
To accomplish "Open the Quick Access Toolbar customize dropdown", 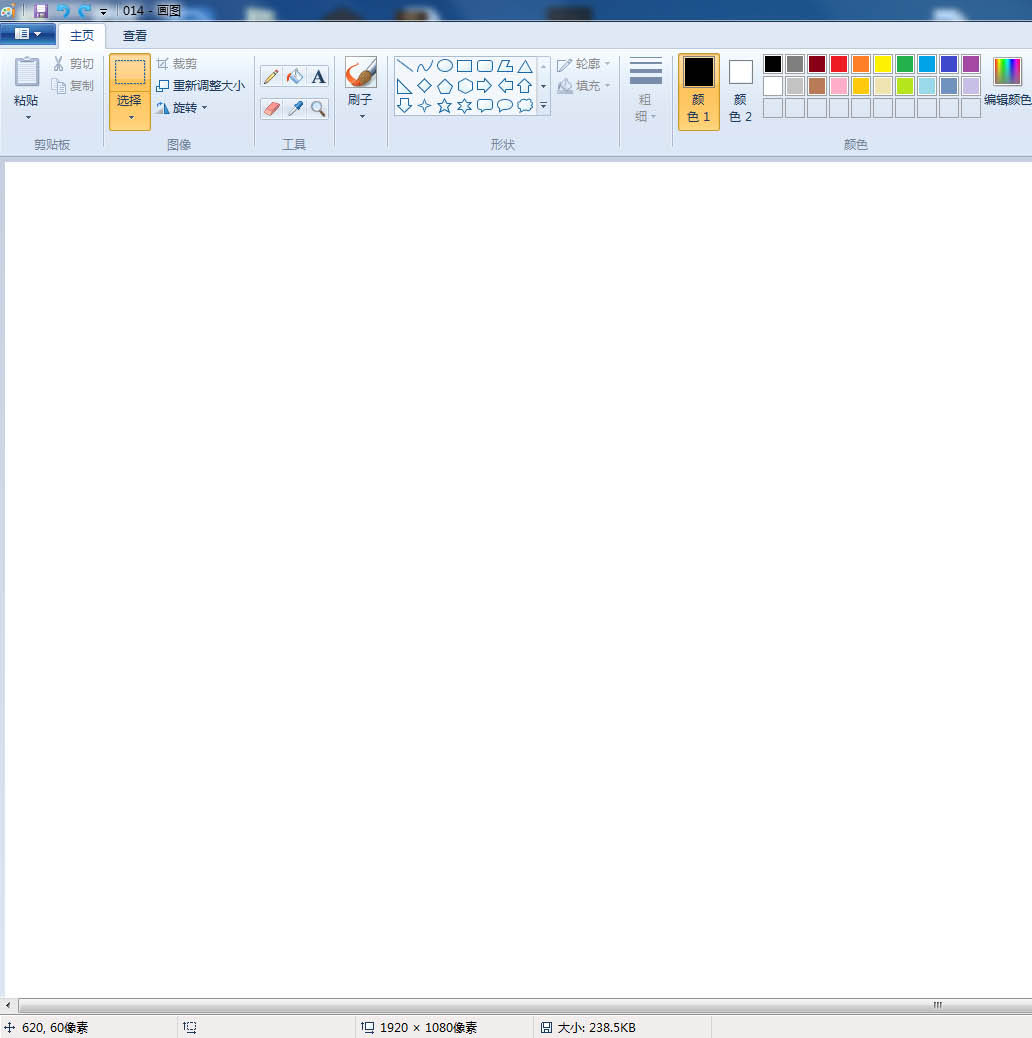I will (x=103, y=11).
